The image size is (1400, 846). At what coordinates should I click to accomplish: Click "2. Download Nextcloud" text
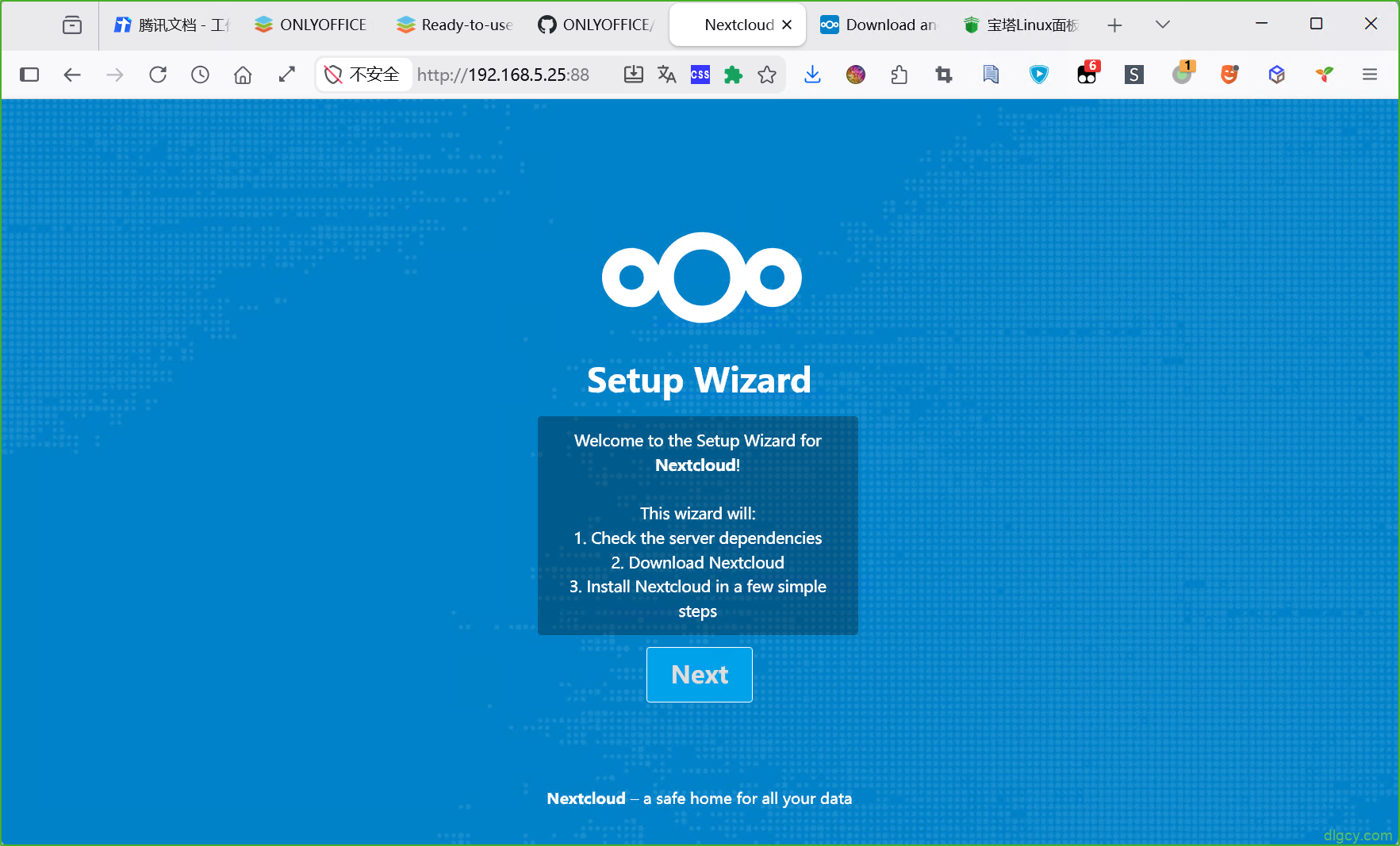tap(698, 563)
